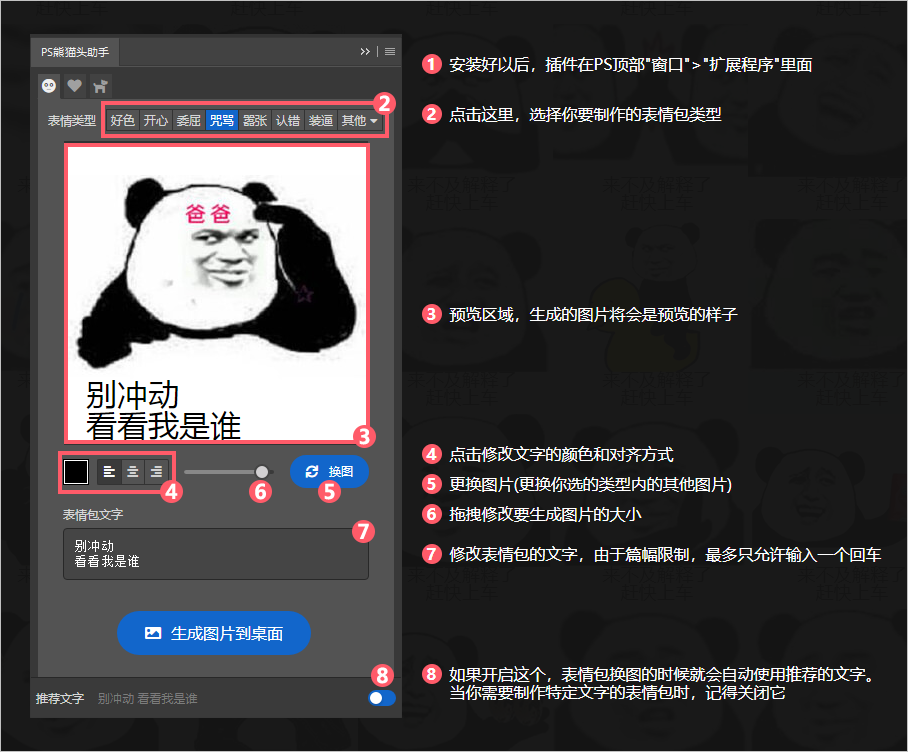Choose the 开心 emotion type
Viewport: 908px width, 752px height.
tap(156, 120)
